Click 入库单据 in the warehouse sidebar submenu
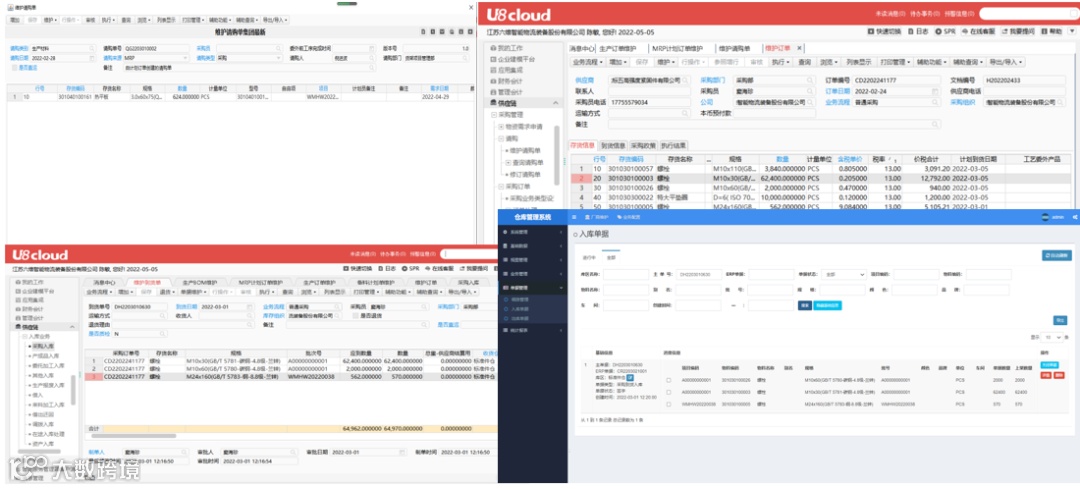 coord(521,311)
